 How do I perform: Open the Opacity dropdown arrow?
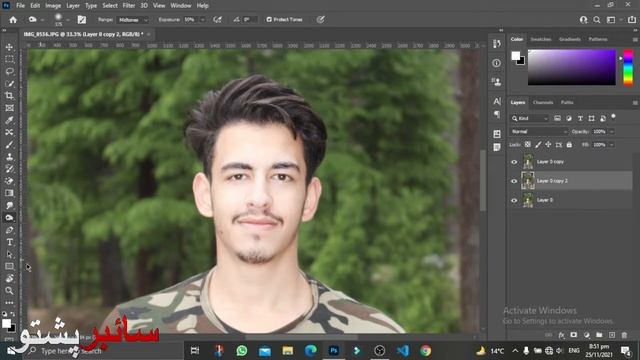point(611,131)
